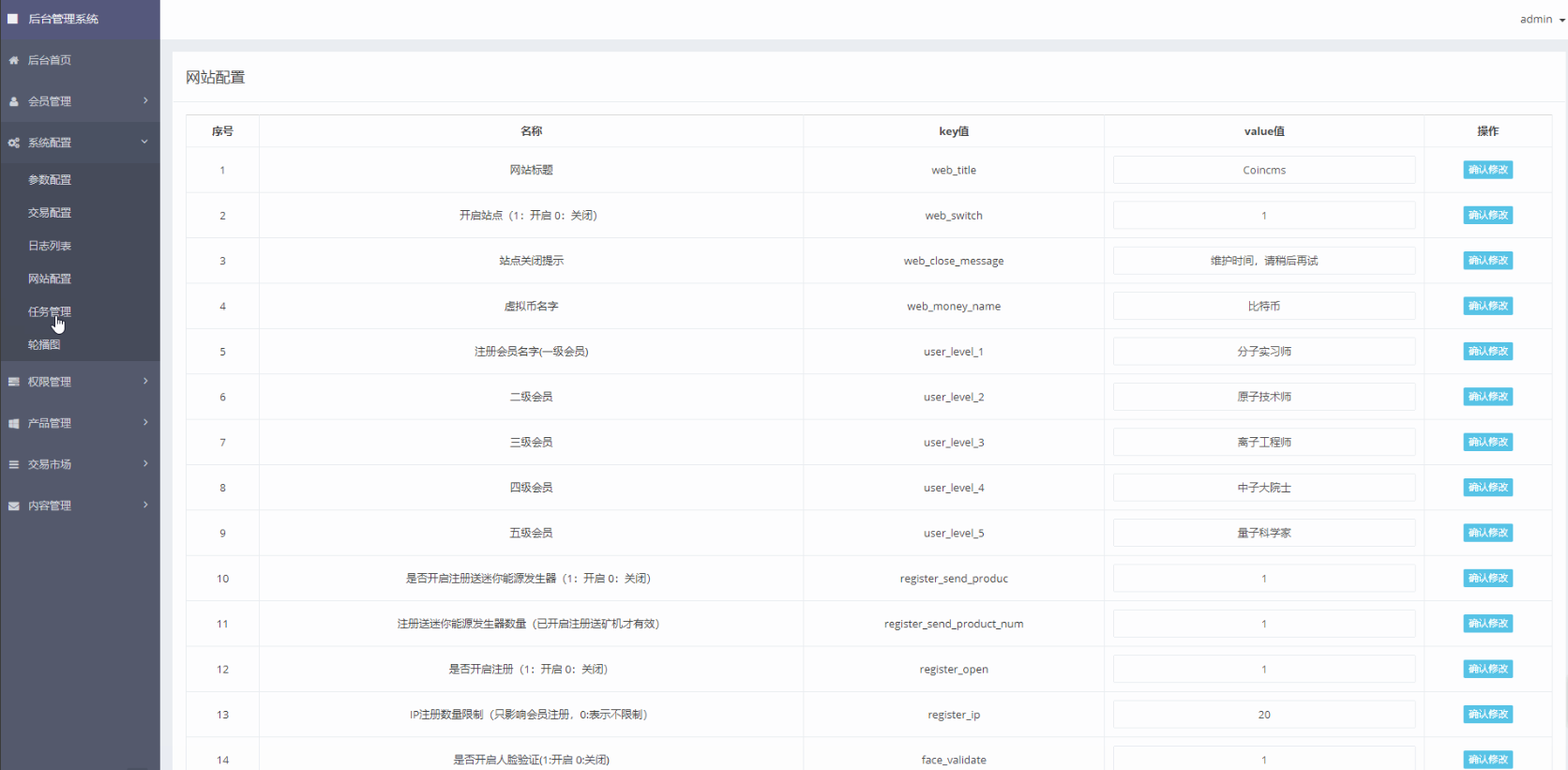This screenshot has width=1568, height=770.
Task: Open the admin user dropdown
Action: pyautogui.click(x=1543, y=19)
